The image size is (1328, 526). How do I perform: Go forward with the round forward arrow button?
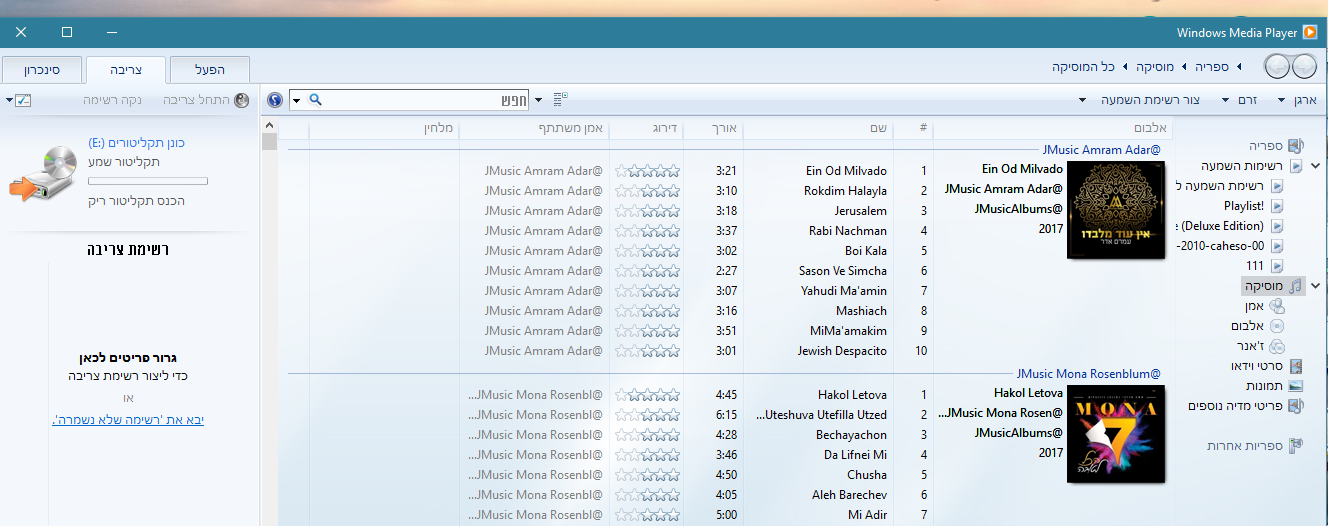1277,67
